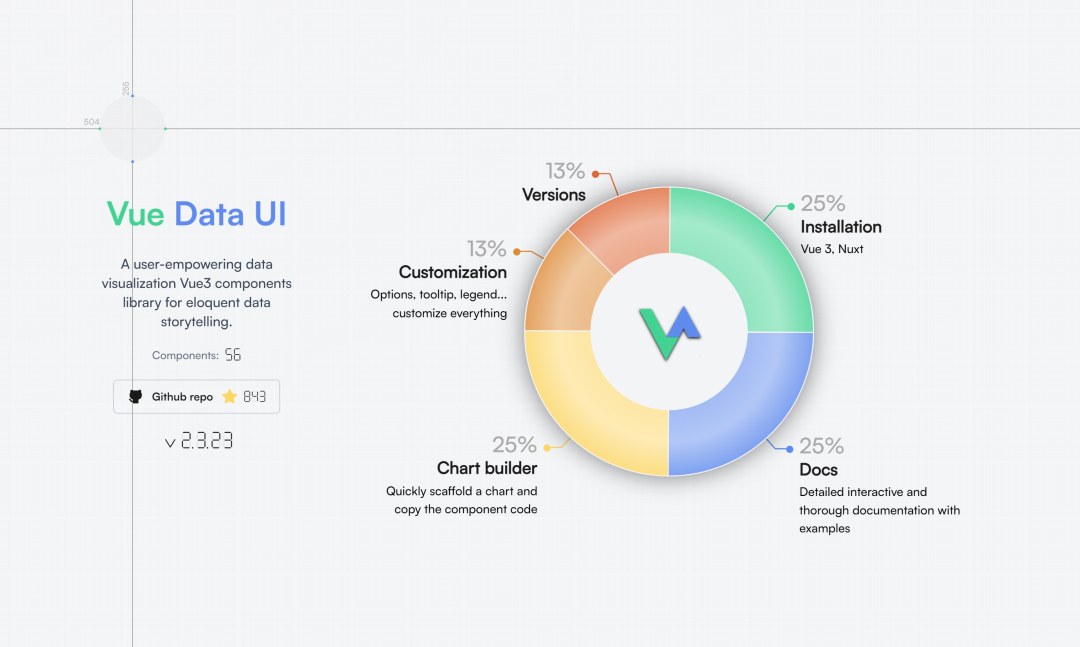Screen dimensions: 1080x647
Task: Click the gold star icon
Action: [x=230, y=397]
